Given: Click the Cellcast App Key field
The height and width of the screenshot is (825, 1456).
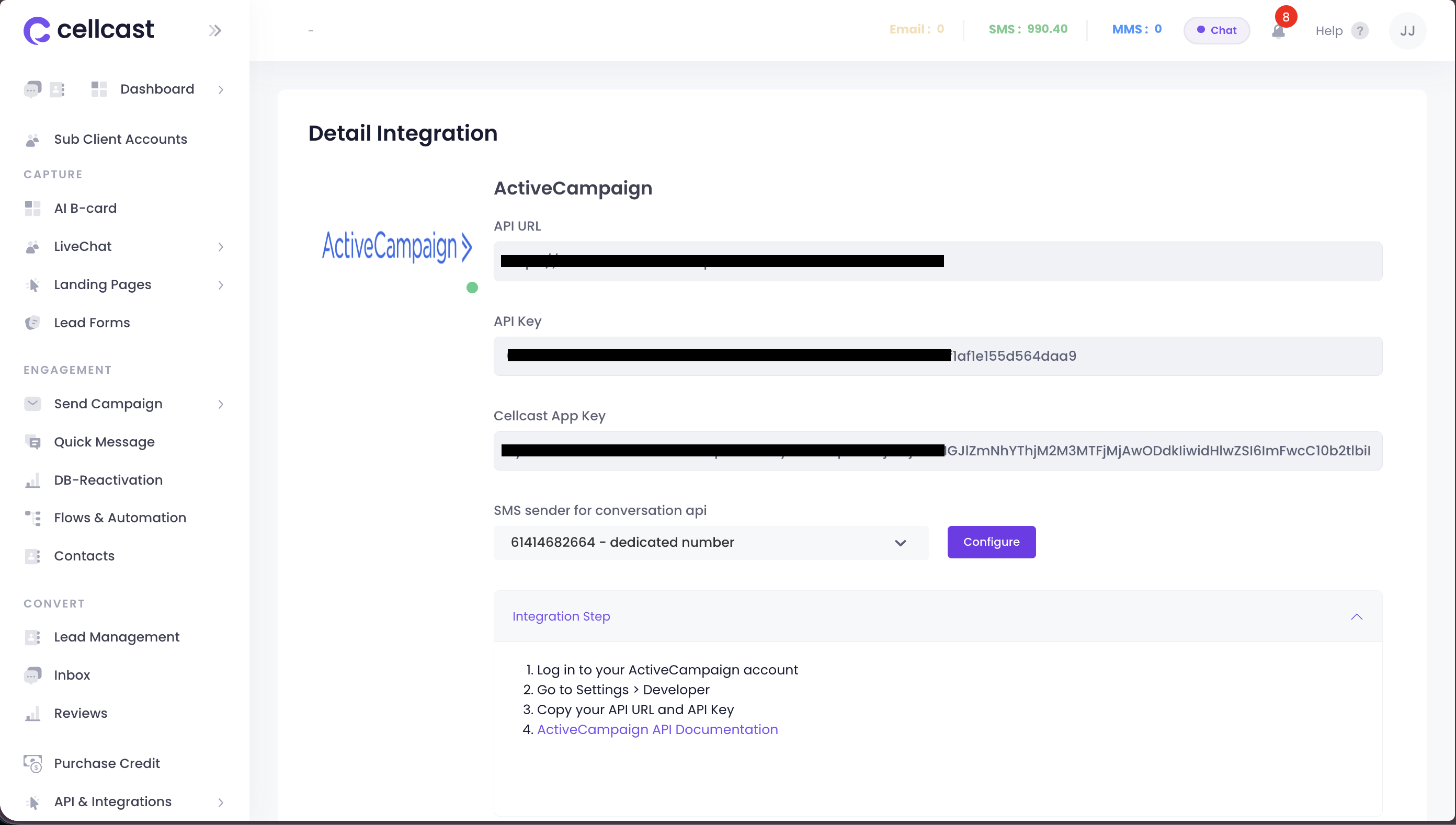Looking at the screenshot, I should (x=938, y=451).
